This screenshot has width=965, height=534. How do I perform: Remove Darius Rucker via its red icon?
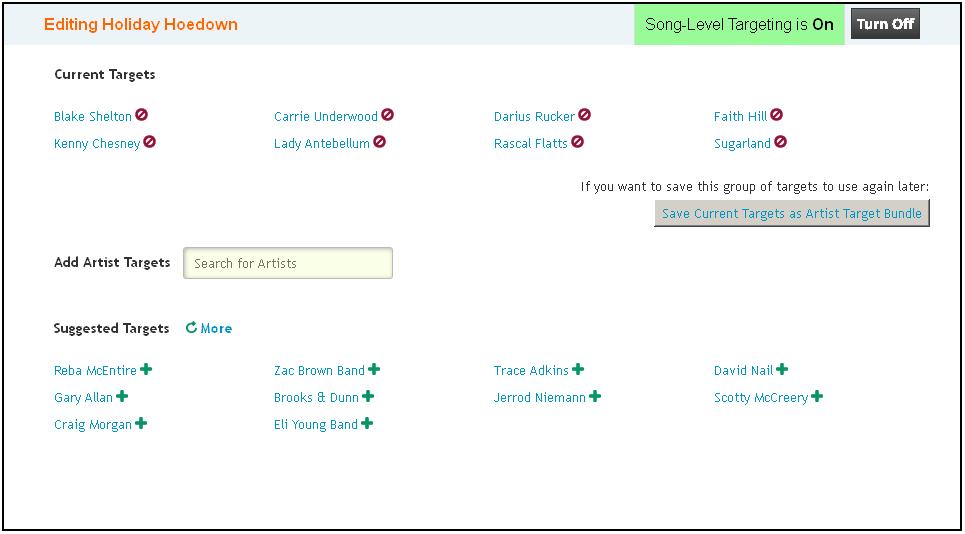click(x=584, y=114)
